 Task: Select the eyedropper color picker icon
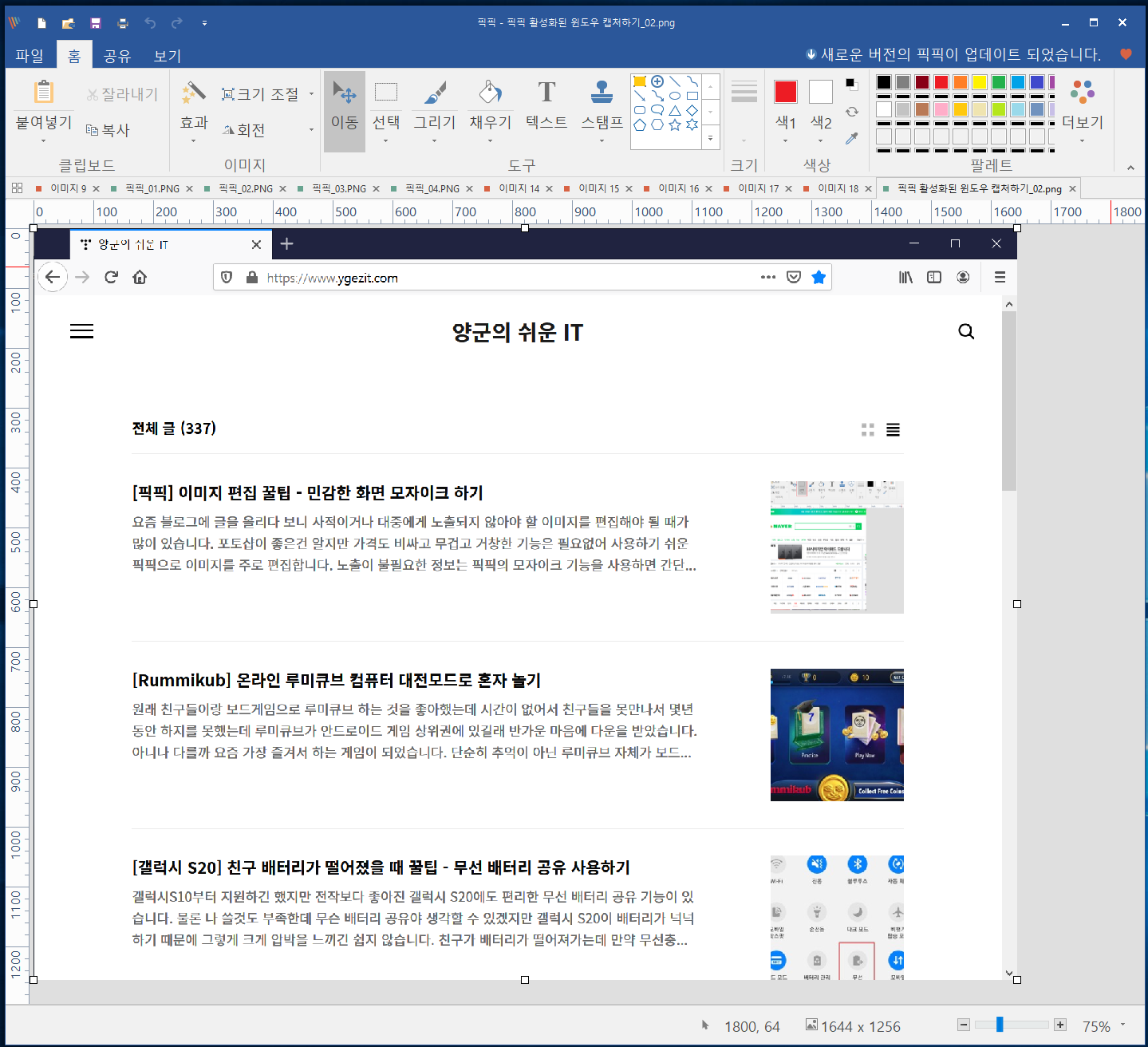tap(852, 138)
